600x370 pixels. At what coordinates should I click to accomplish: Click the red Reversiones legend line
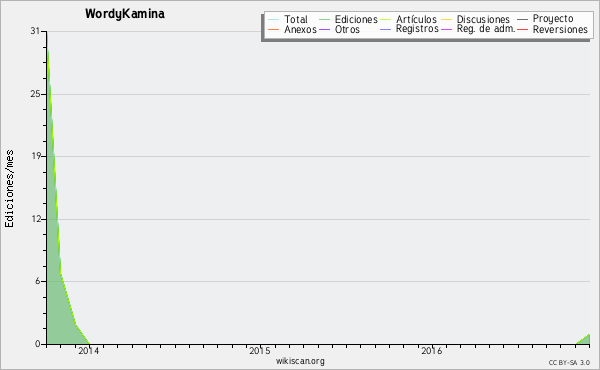[522, 29]
